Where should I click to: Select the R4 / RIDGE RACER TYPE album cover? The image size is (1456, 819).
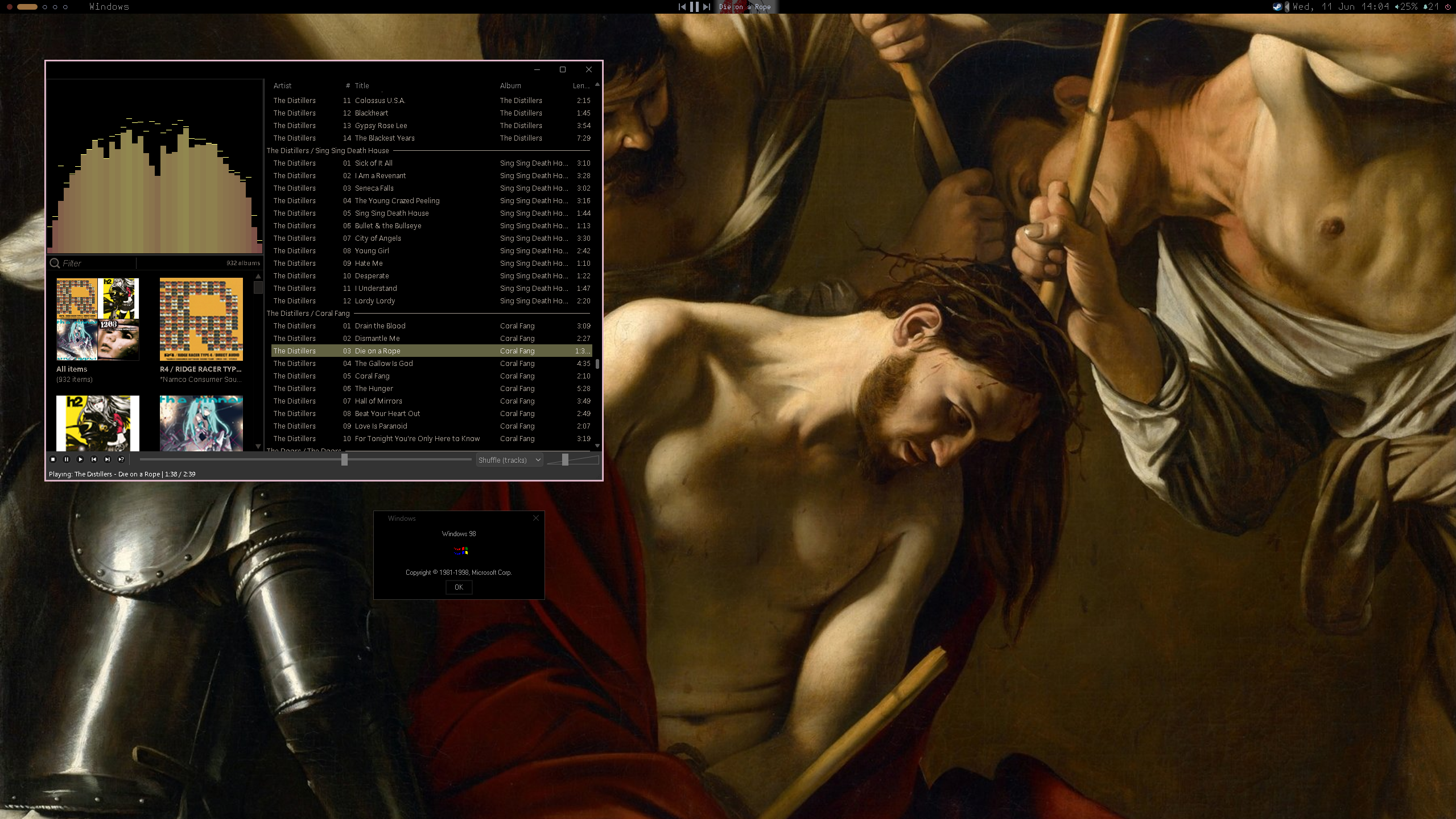tap(201, 319)
